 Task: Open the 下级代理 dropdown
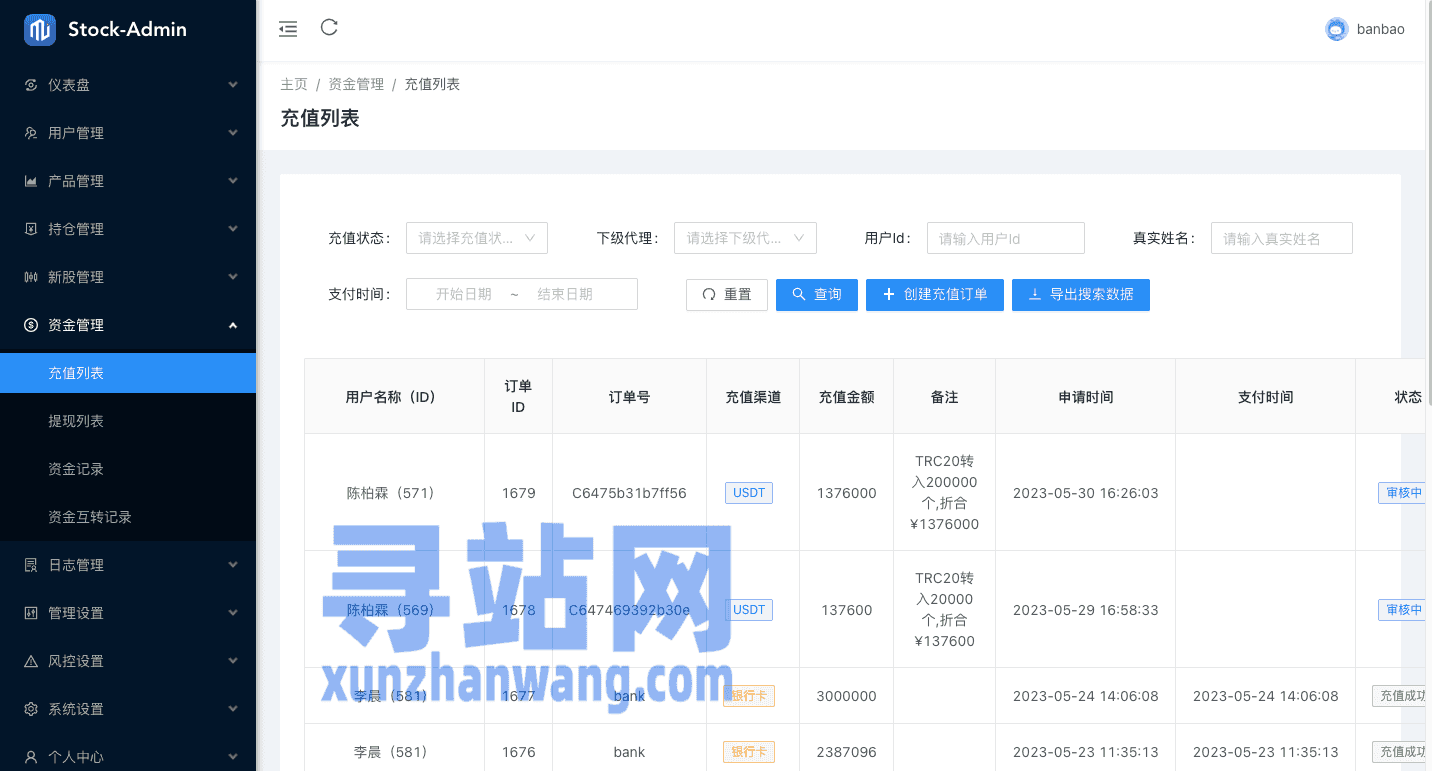745,238
